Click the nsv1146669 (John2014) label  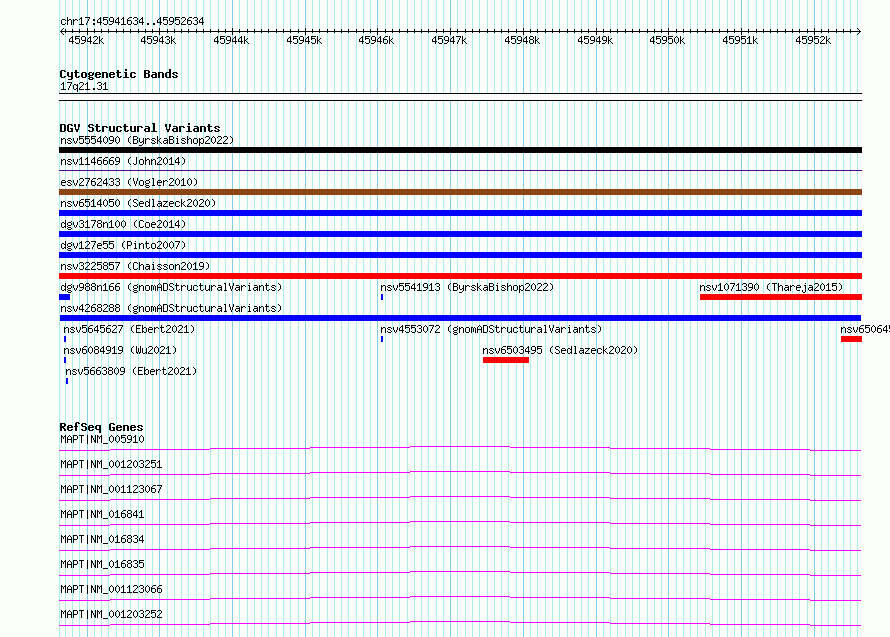coord(123,161)
